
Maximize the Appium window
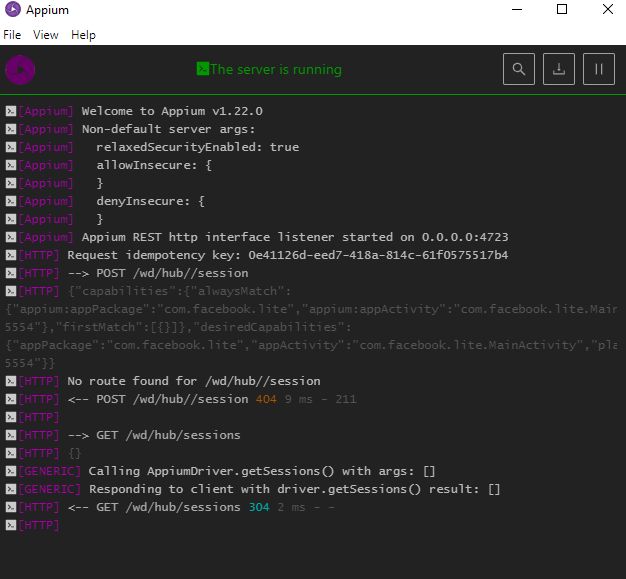click(562, 9)
